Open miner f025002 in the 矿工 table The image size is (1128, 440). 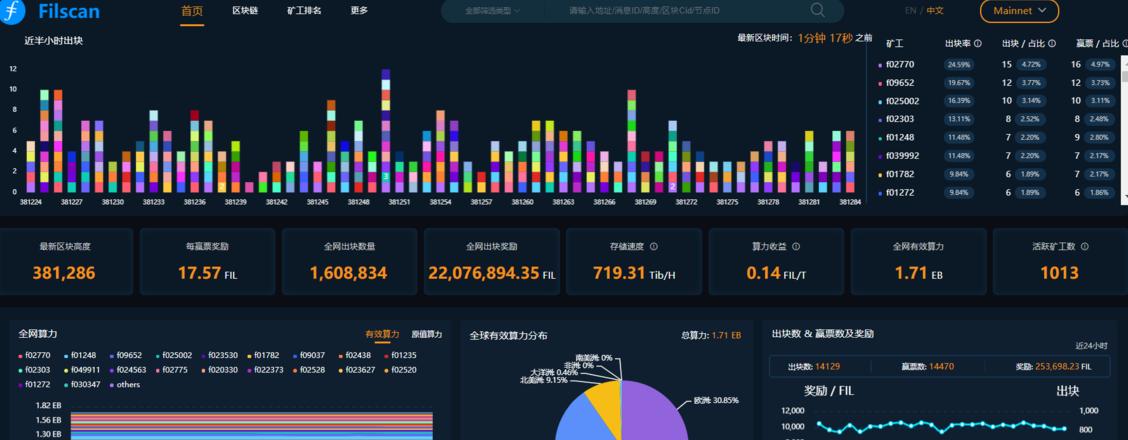click(x=902, y=101)
